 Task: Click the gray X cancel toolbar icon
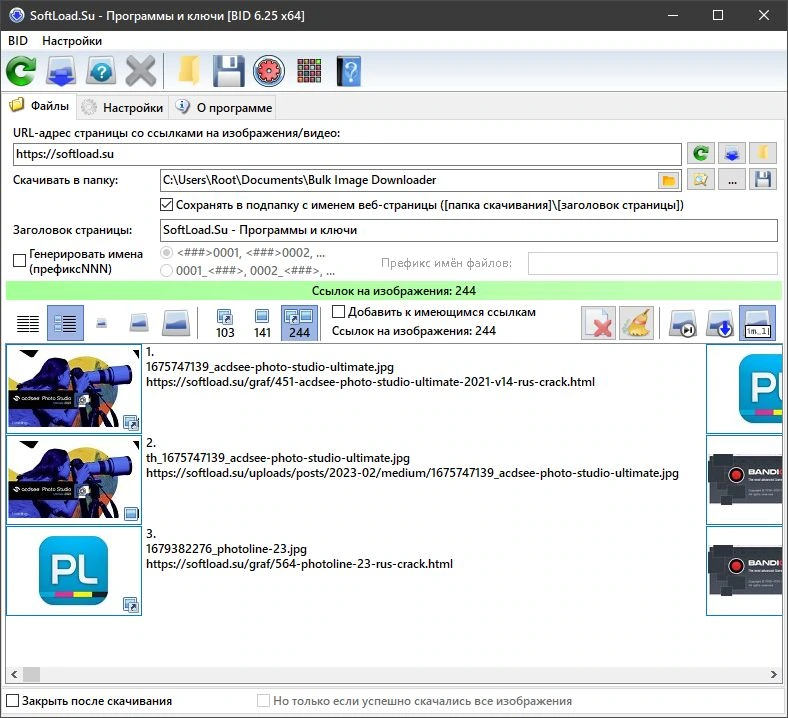[141, 71]
